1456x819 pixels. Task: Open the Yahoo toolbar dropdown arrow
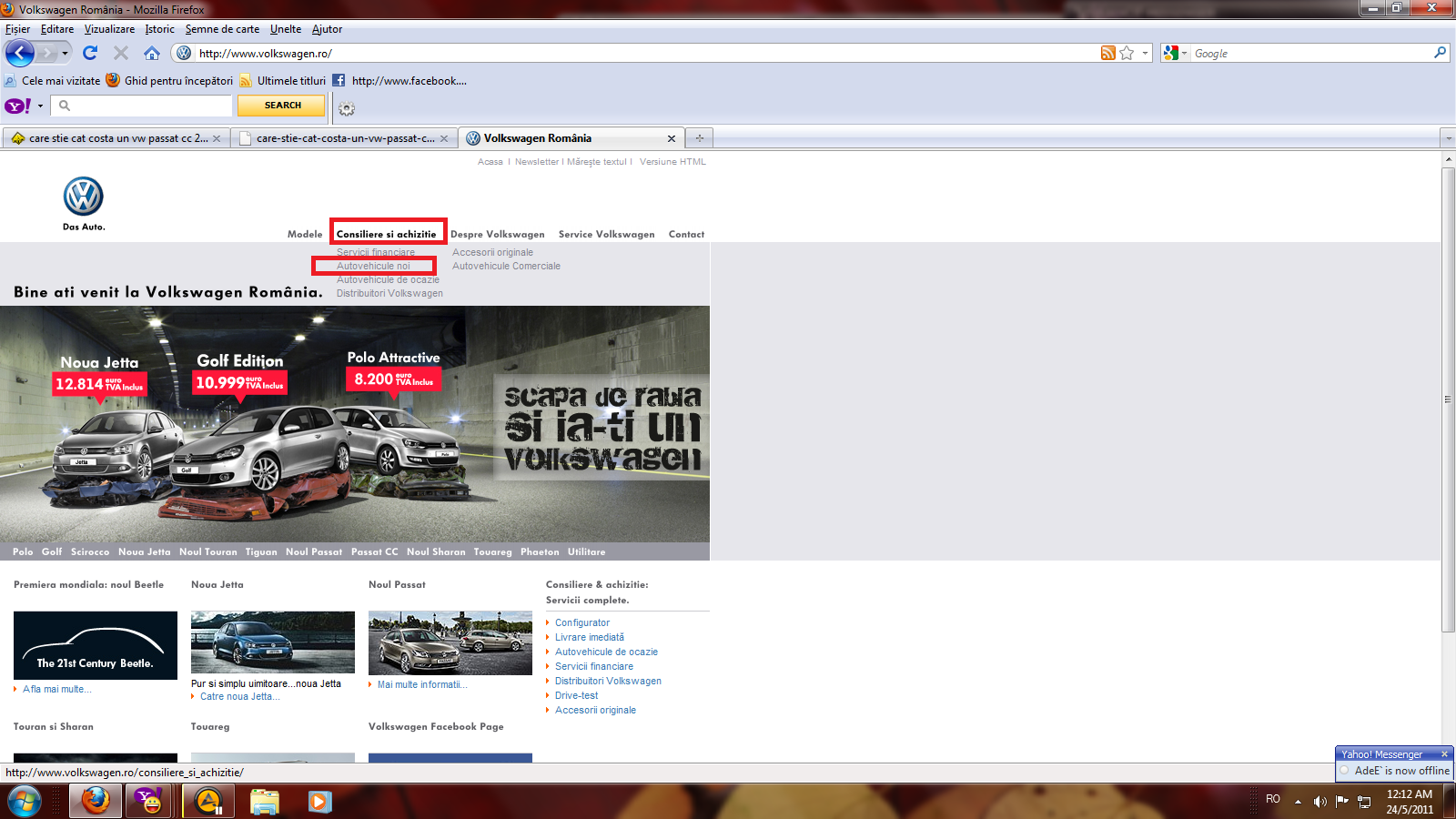pyautogui.click(x=40, y=106)
